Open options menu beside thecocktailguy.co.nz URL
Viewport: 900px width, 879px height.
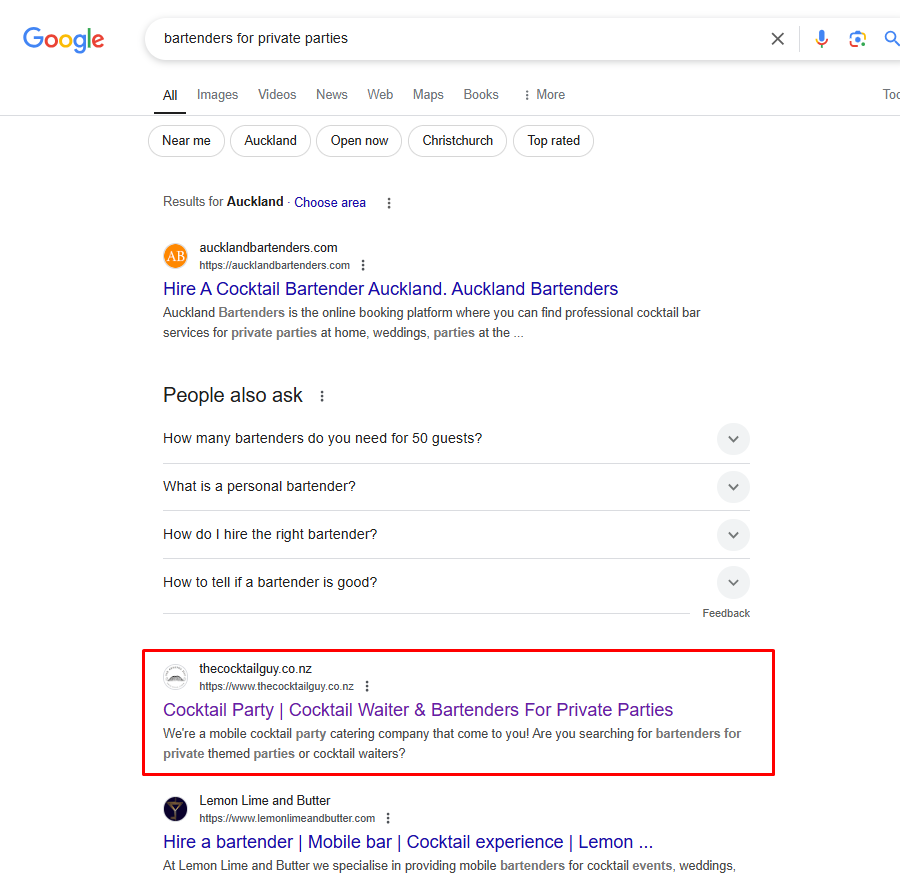point(367,686)
